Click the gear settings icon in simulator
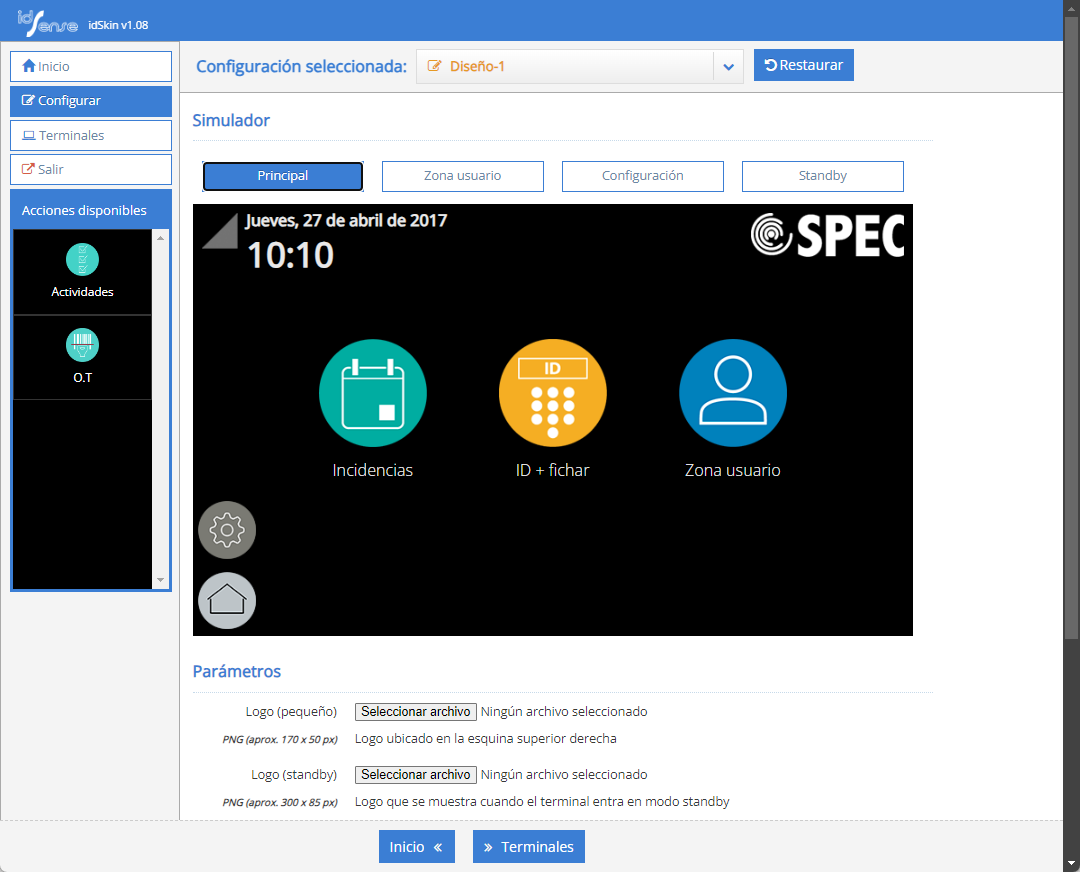The width and height of the screenshot is (1080, 872). coord(227,530)
